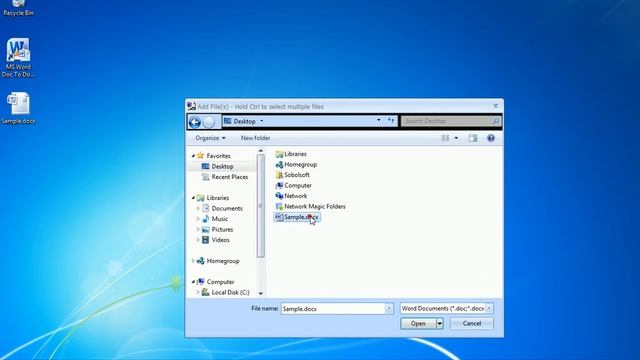The width and height of the screenshot is (640, 360).
Task: Open the file type filter dropdown
Action: [489, 309]
